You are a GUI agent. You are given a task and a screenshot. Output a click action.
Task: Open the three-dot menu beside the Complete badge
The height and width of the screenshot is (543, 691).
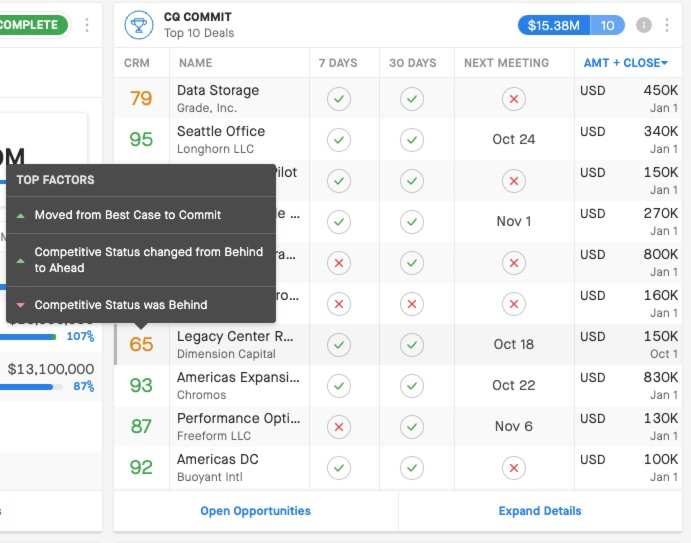tap(87, 25)
